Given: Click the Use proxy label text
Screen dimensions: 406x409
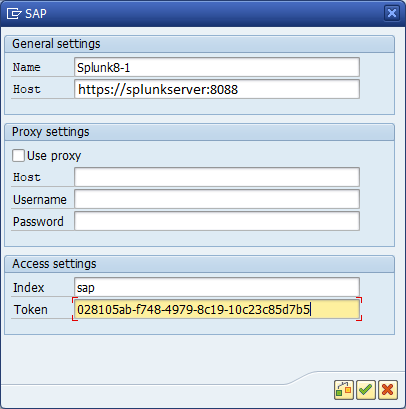Looking at the screenshot, I should point(54,156).
